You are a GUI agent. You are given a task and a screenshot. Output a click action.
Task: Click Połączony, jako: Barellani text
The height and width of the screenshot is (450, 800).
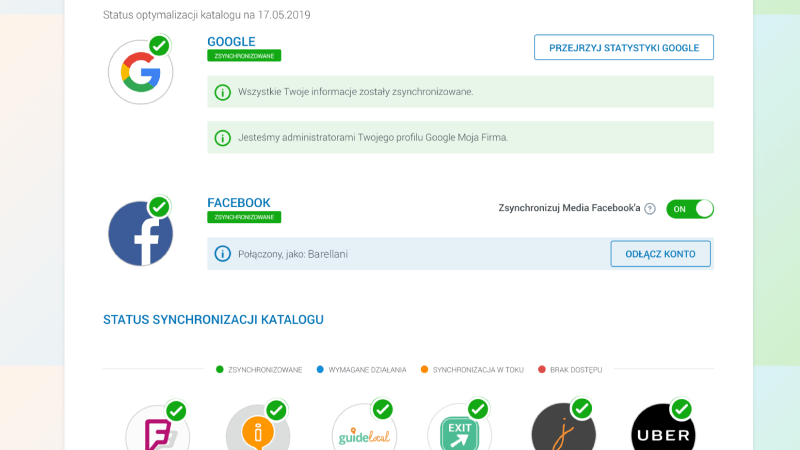coord(293,254)
